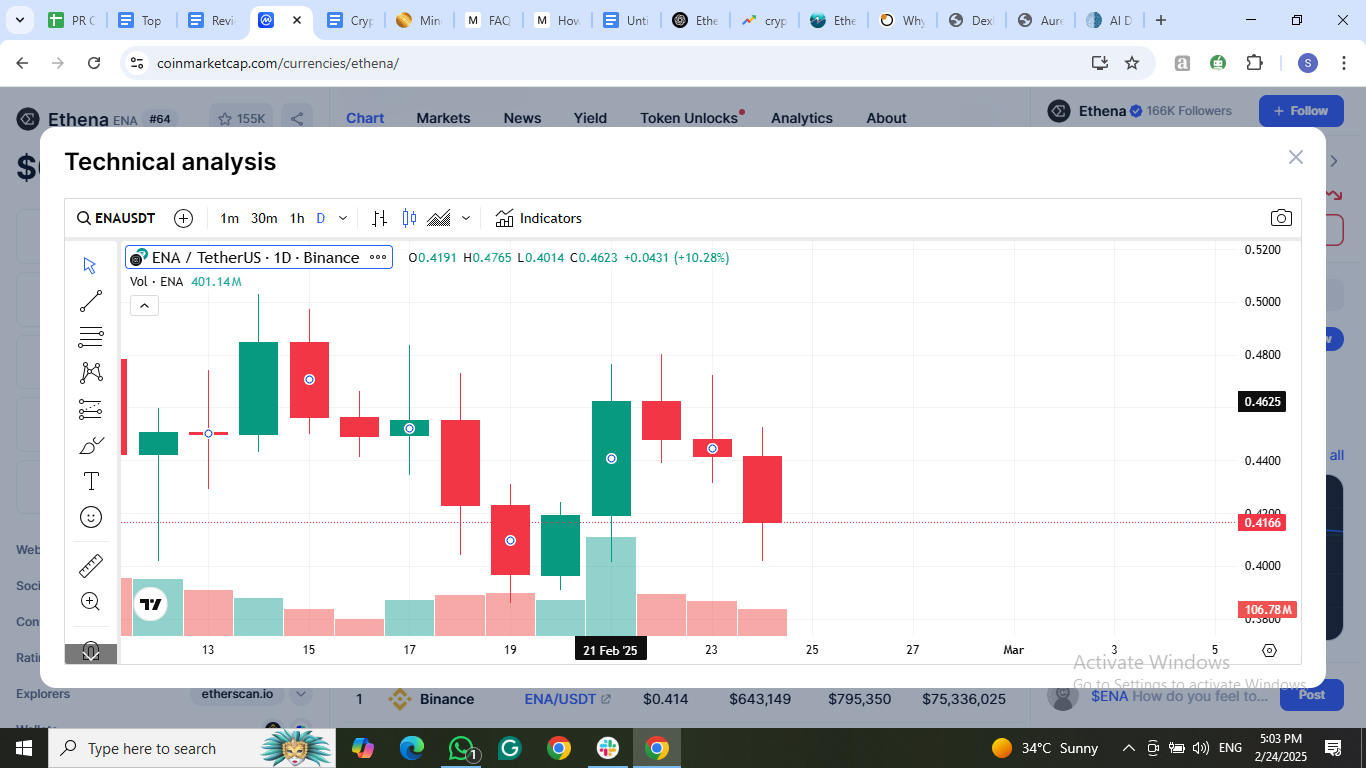1366x768 pixels.
Task: Pick the trend line drawing tool
Action: 90,301
